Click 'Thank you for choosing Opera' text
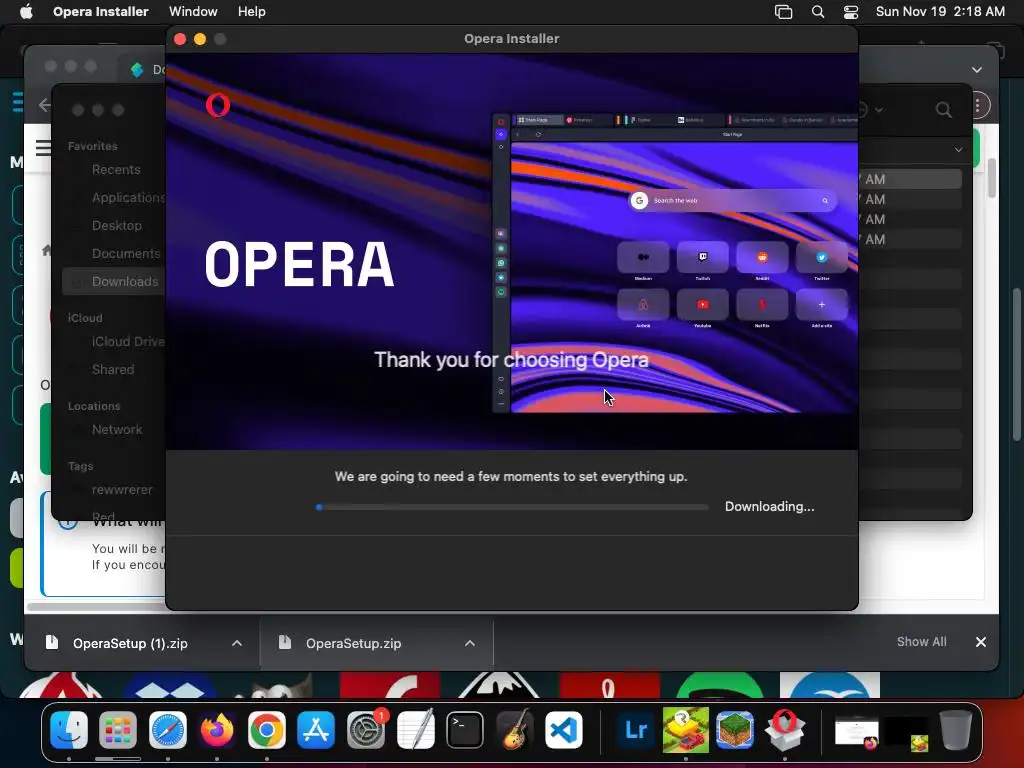1024x768 pixels. 511,360
